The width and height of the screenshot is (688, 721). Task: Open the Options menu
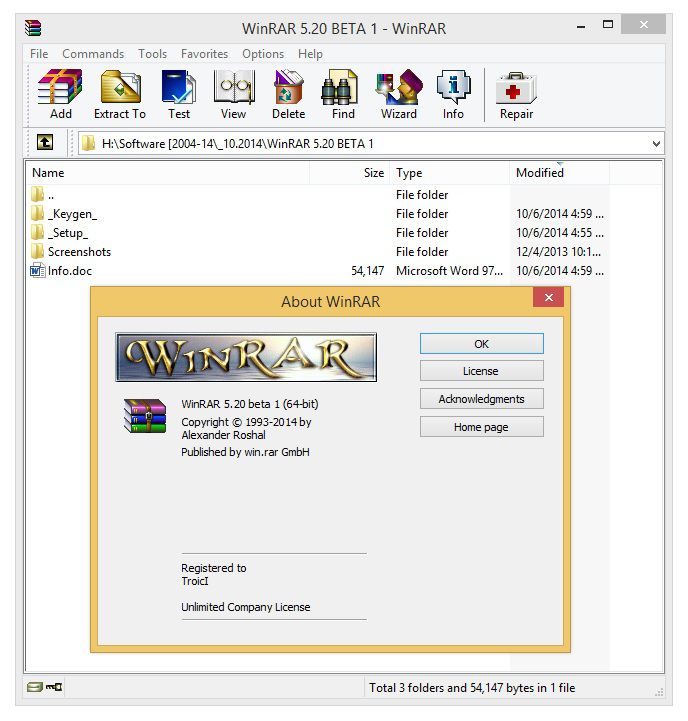[x=263, y=54]
